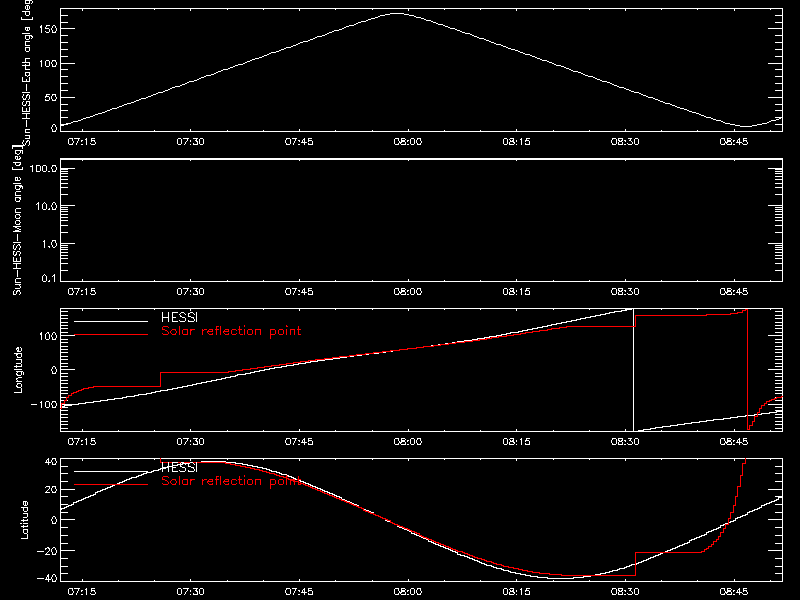Click the Sun-HESSI-Earth angle [deg] axis title
800x600 pixels.
pyautogui.click(x=26, y=72)
